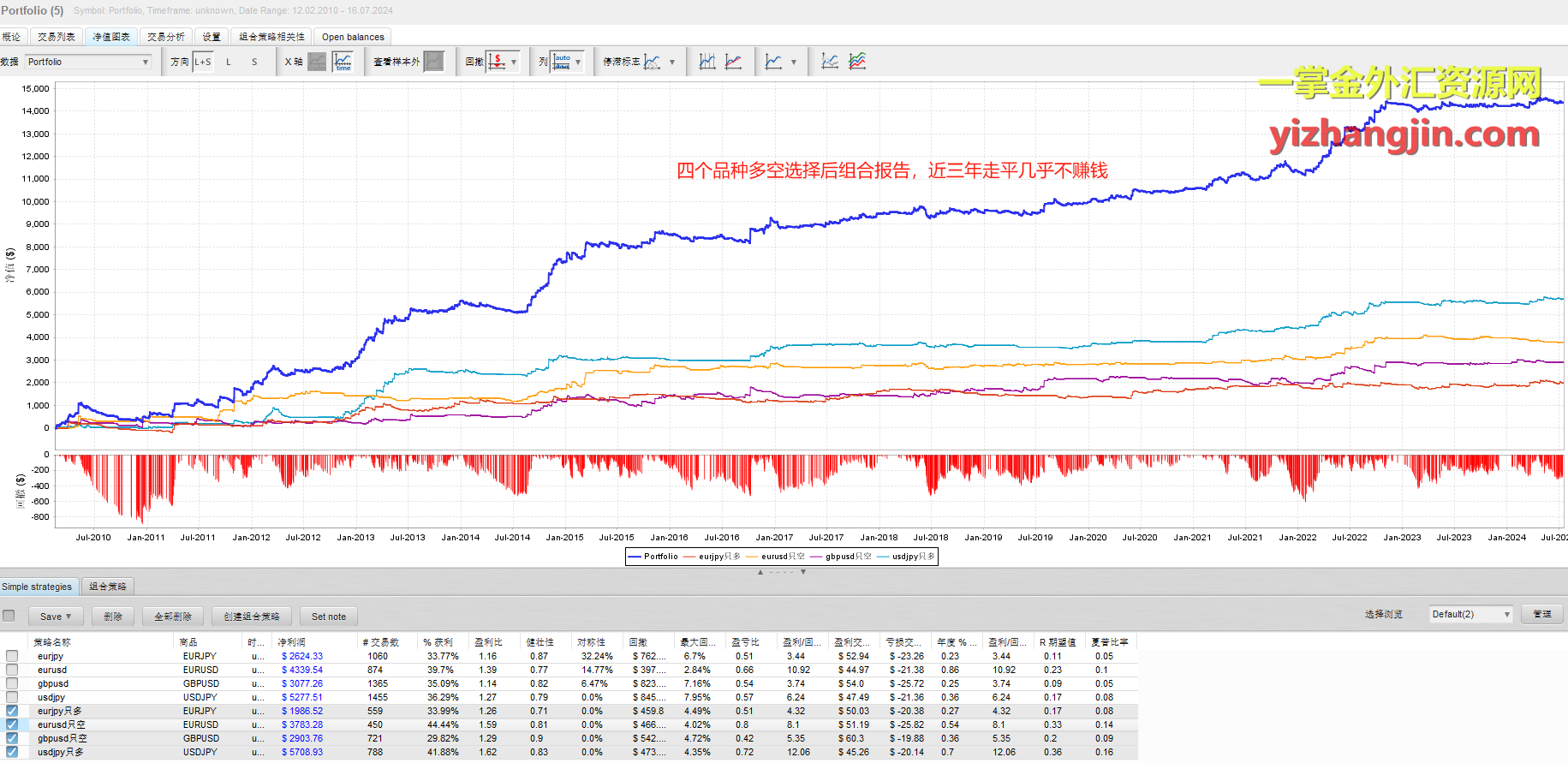Screen dimensions: 1568x763
Task: Click the red-blue line chart icon
Action: [x=734, y=62]
